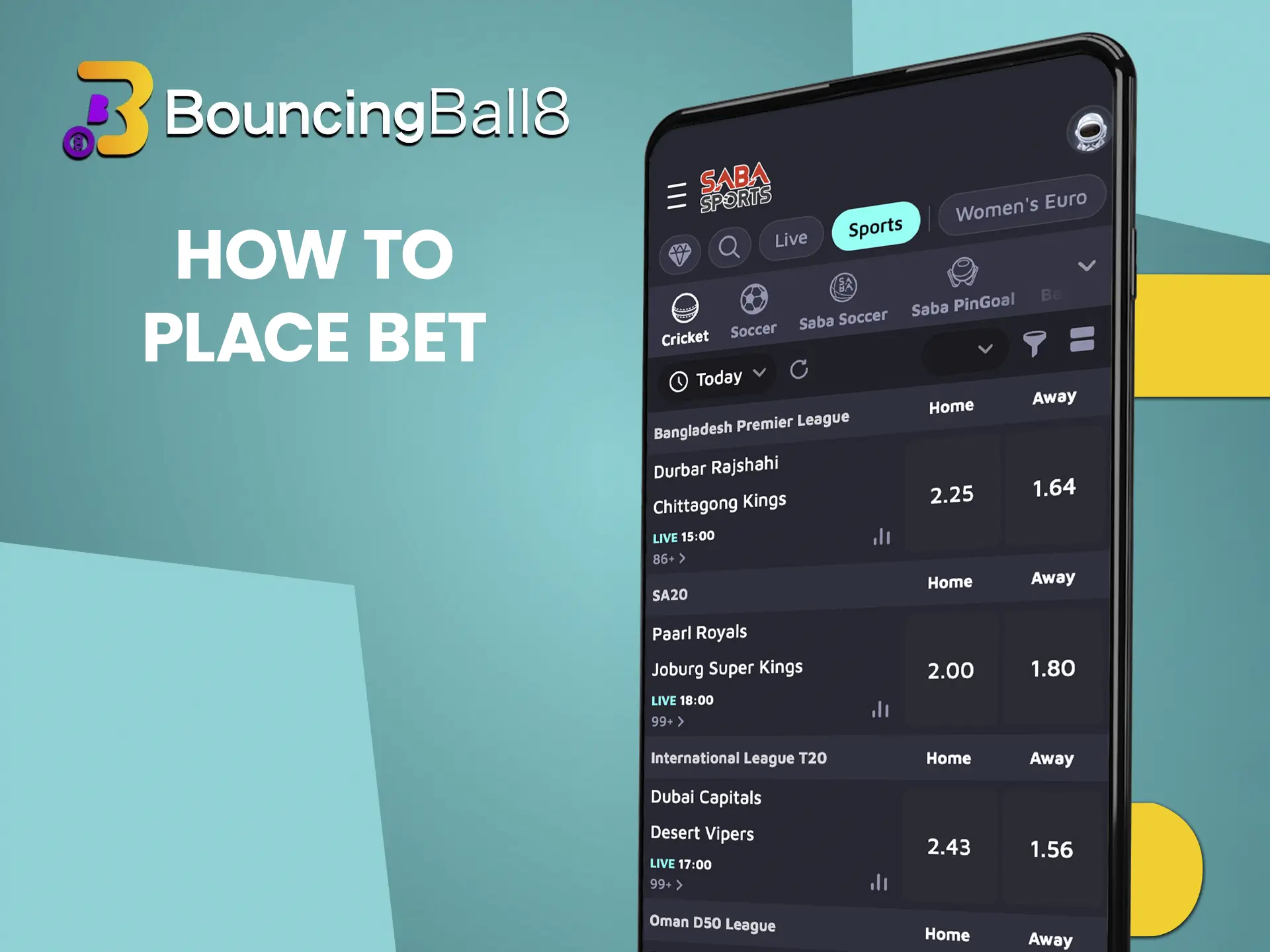Switch to Sports tab

(878, 224)
